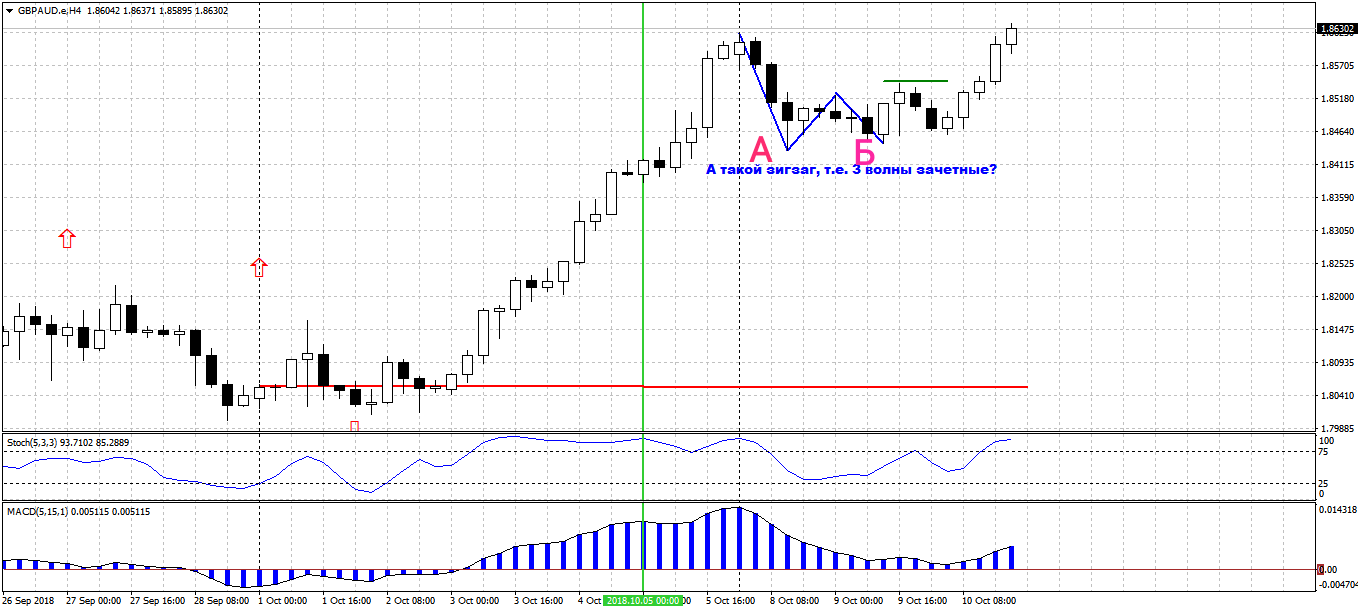Select the red up arrow near the 1.83050 level
This screenshot has height=612, width=1358.
click(67, 237)
